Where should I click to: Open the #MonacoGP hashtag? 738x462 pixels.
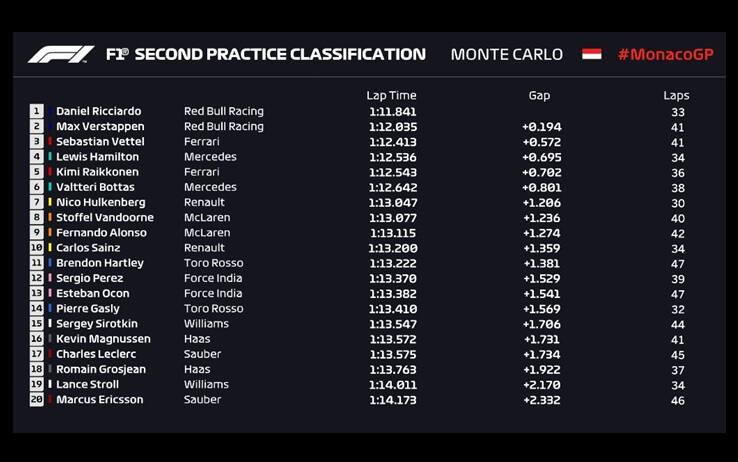click(x=666, y=54)
